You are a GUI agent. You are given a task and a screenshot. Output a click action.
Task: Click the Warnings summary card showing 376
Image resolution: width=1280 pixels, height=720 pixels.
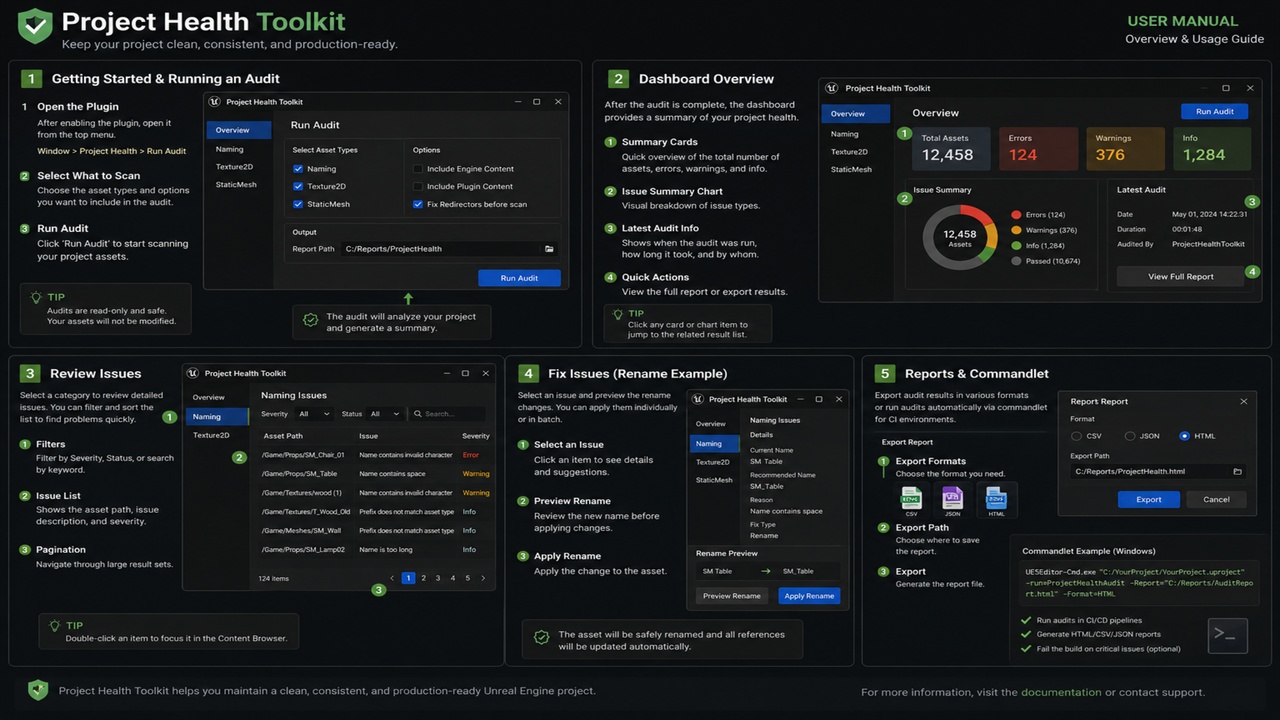1124,148
